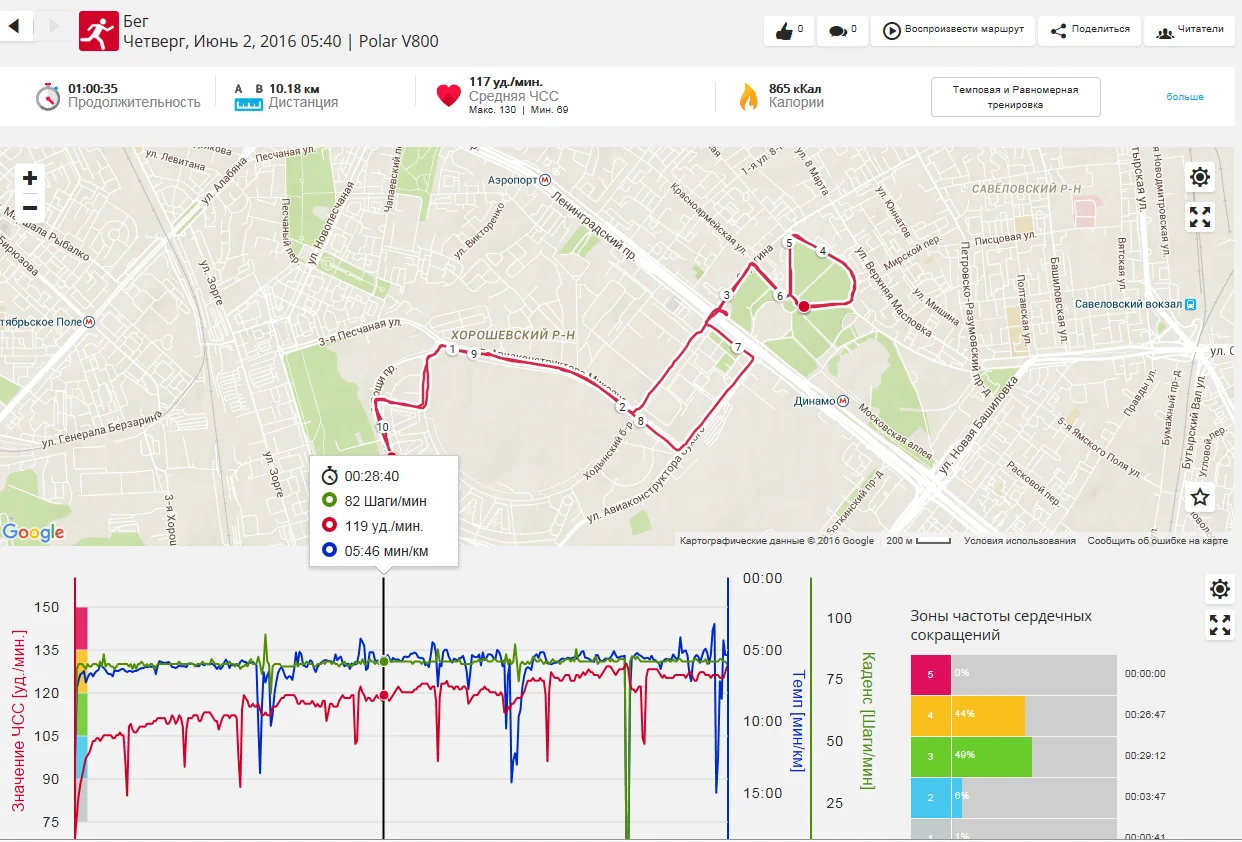Click kilometer marker 8 on route
The height and width of the screenshot is (842, 1242).
pyautogui.click(x=641, y=421)
